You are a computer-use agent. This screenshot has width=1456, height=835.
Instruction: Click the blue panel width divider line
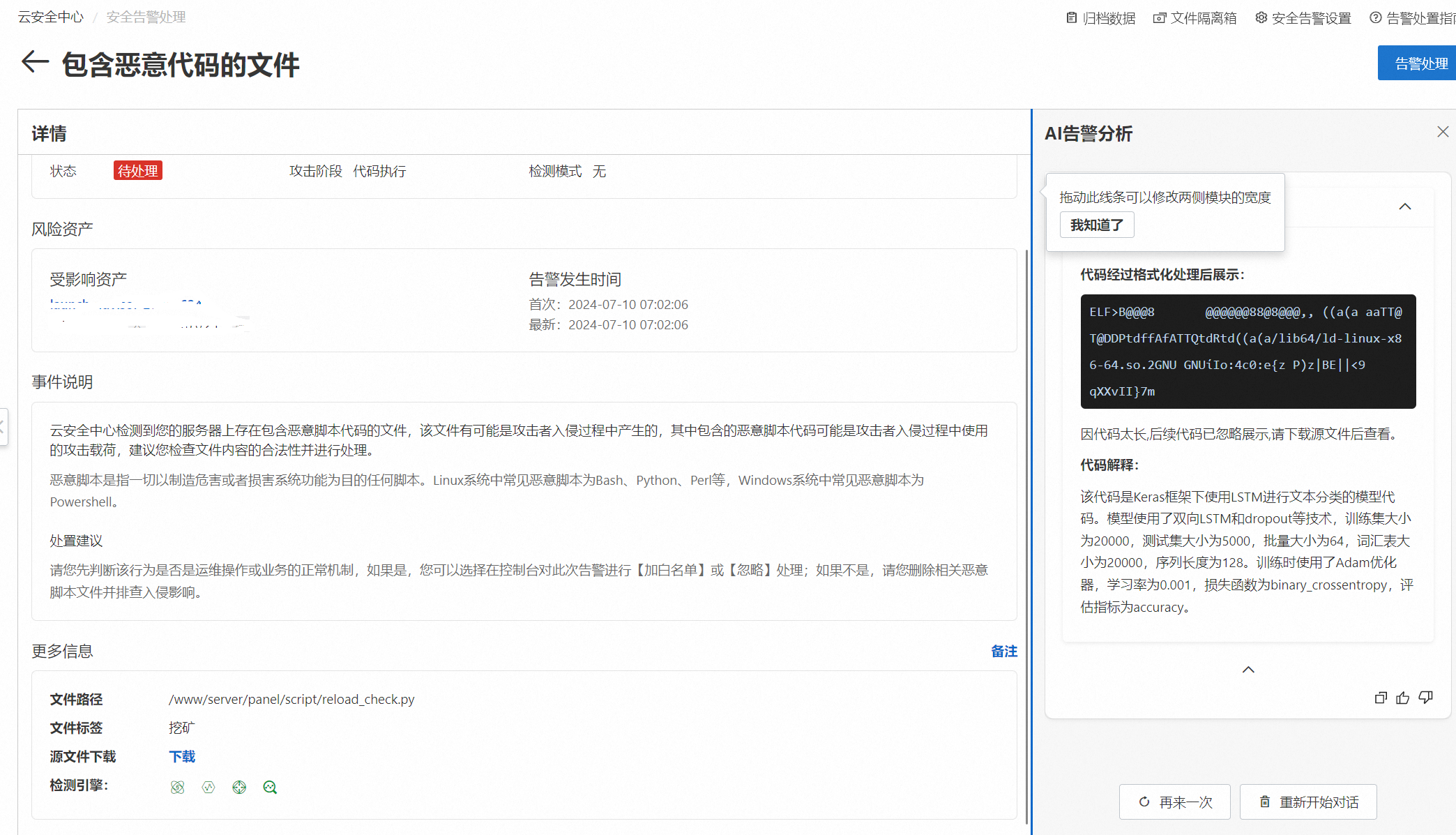pyautogui.click(x=1031, y=472)
